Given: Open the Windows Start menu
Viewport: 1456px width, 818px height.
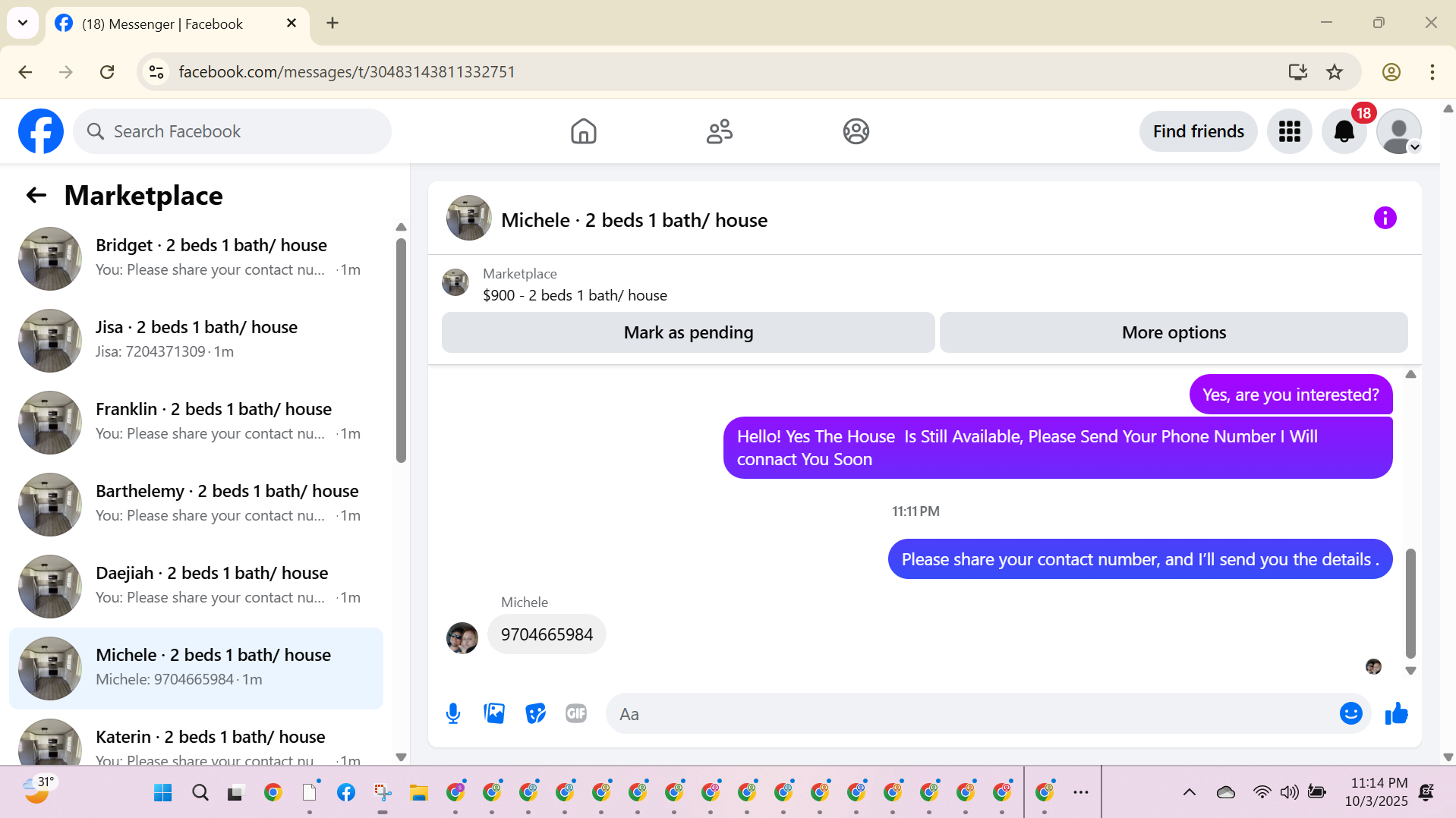Looking at the screenshot, I should (163, 793).
